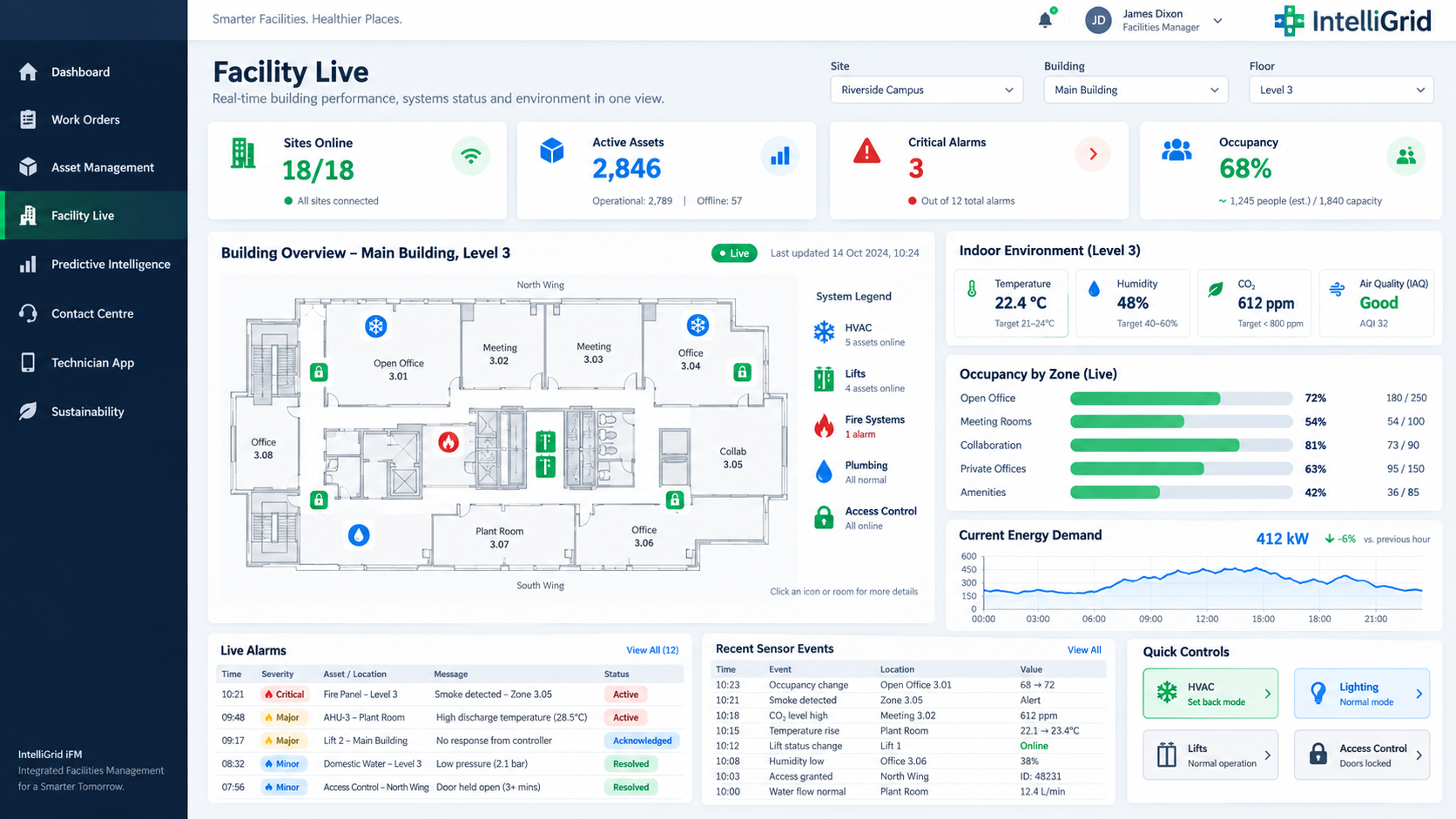Click the IntelliGrid logo
The height and width of the screenshot is (819, 1456).
click(1352, 20)
